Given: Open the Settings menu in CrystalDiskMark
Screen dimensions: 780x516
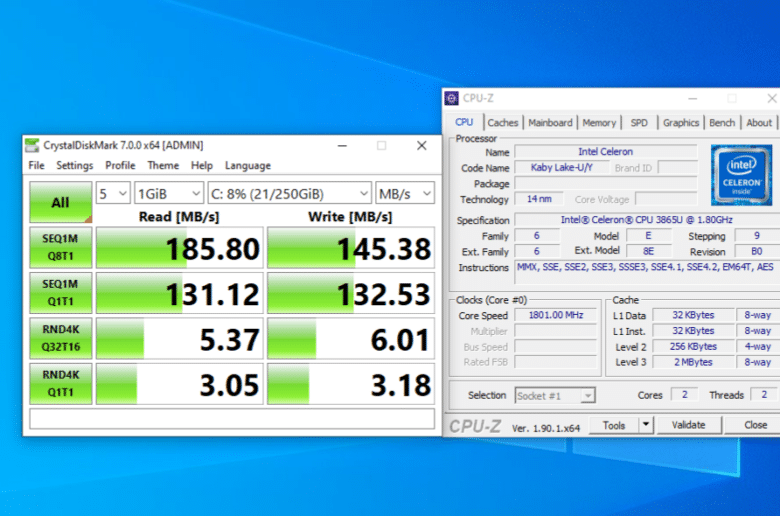Looking at the screenshot, I should pyautogui.click(x=75, y=165).
